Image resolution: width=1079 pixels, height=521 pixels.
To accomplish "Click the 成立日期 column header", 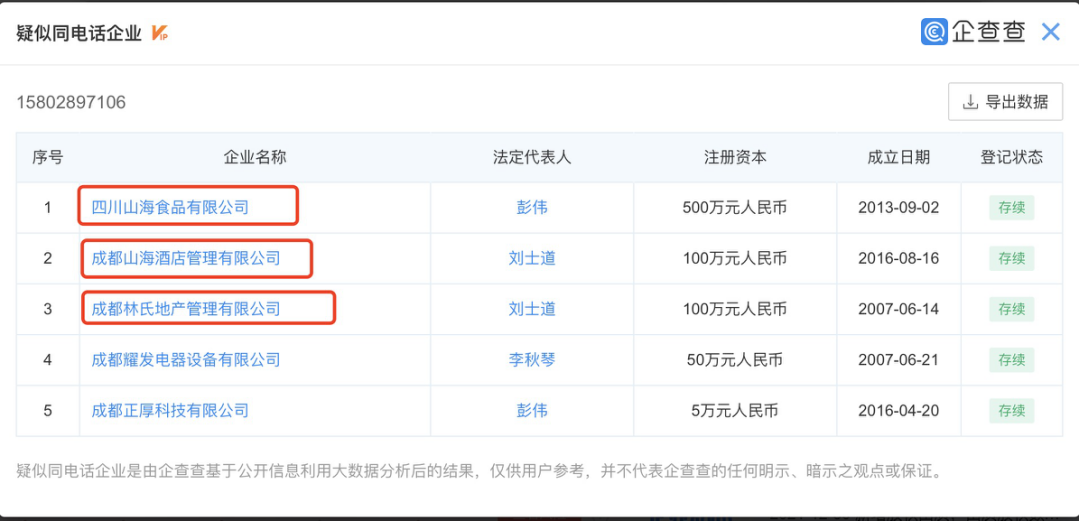I will 898,157.
